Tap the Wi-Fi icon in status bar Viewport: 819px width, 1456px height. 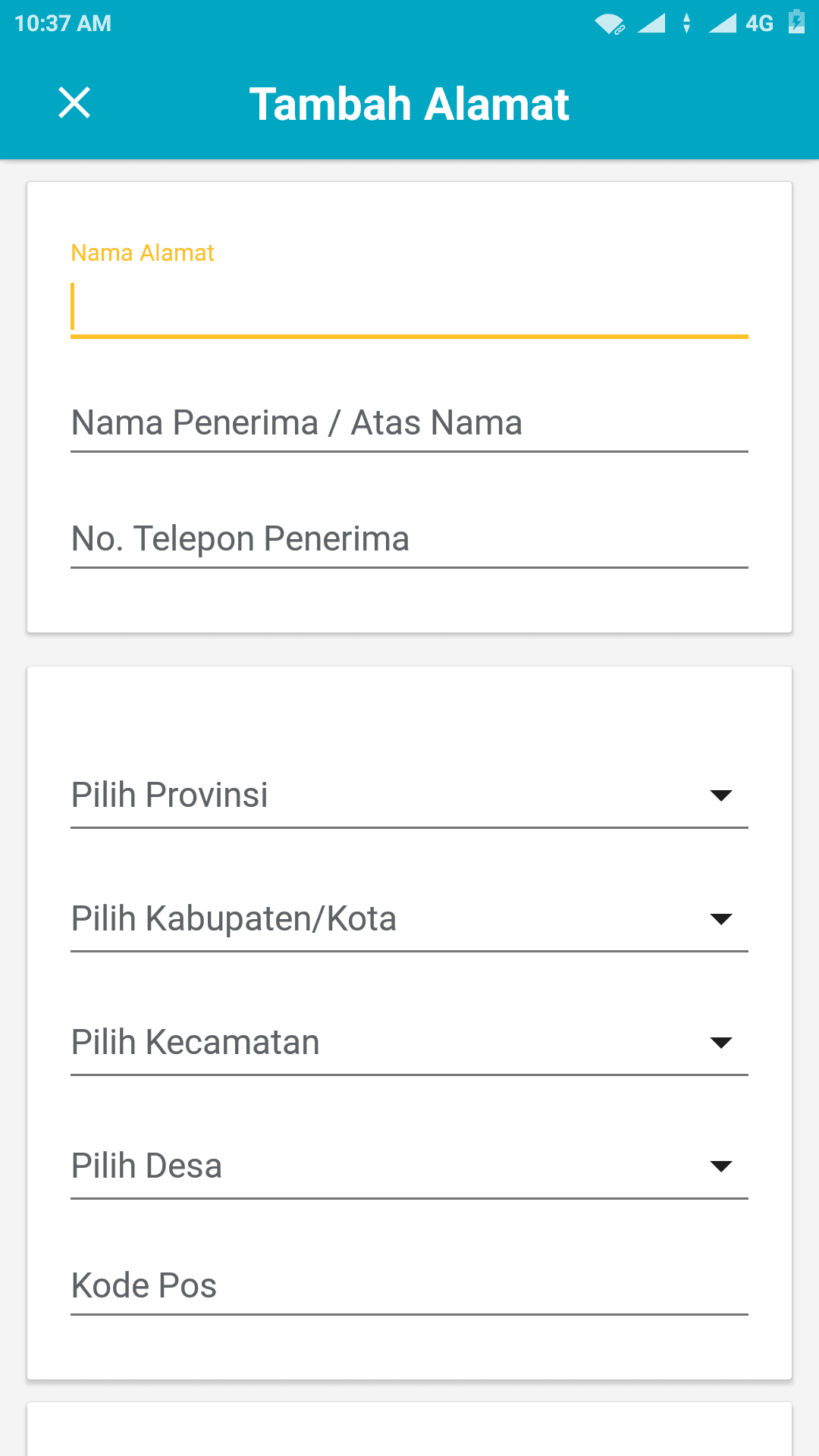click(x=610, y=24)
